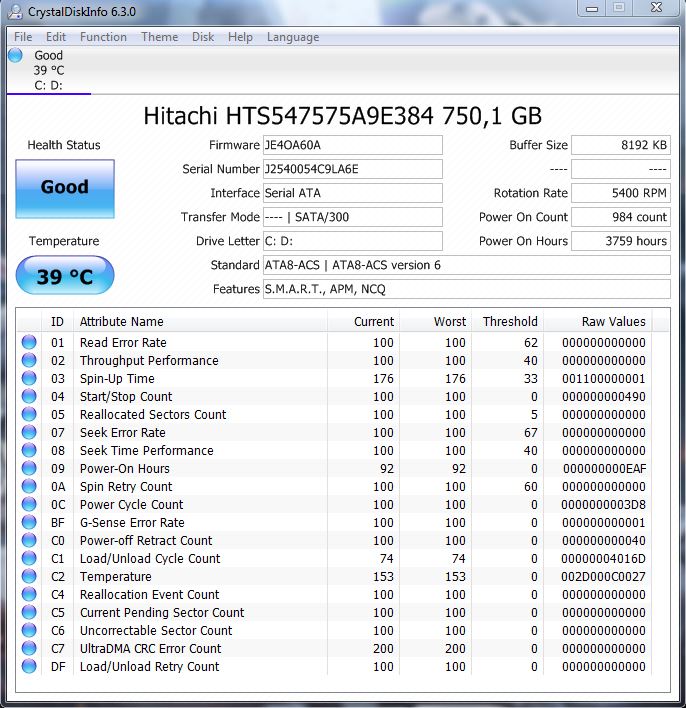Click the status orb for Temperature attribute row
This screenshot has height=708, width=686.
(28, 577)
